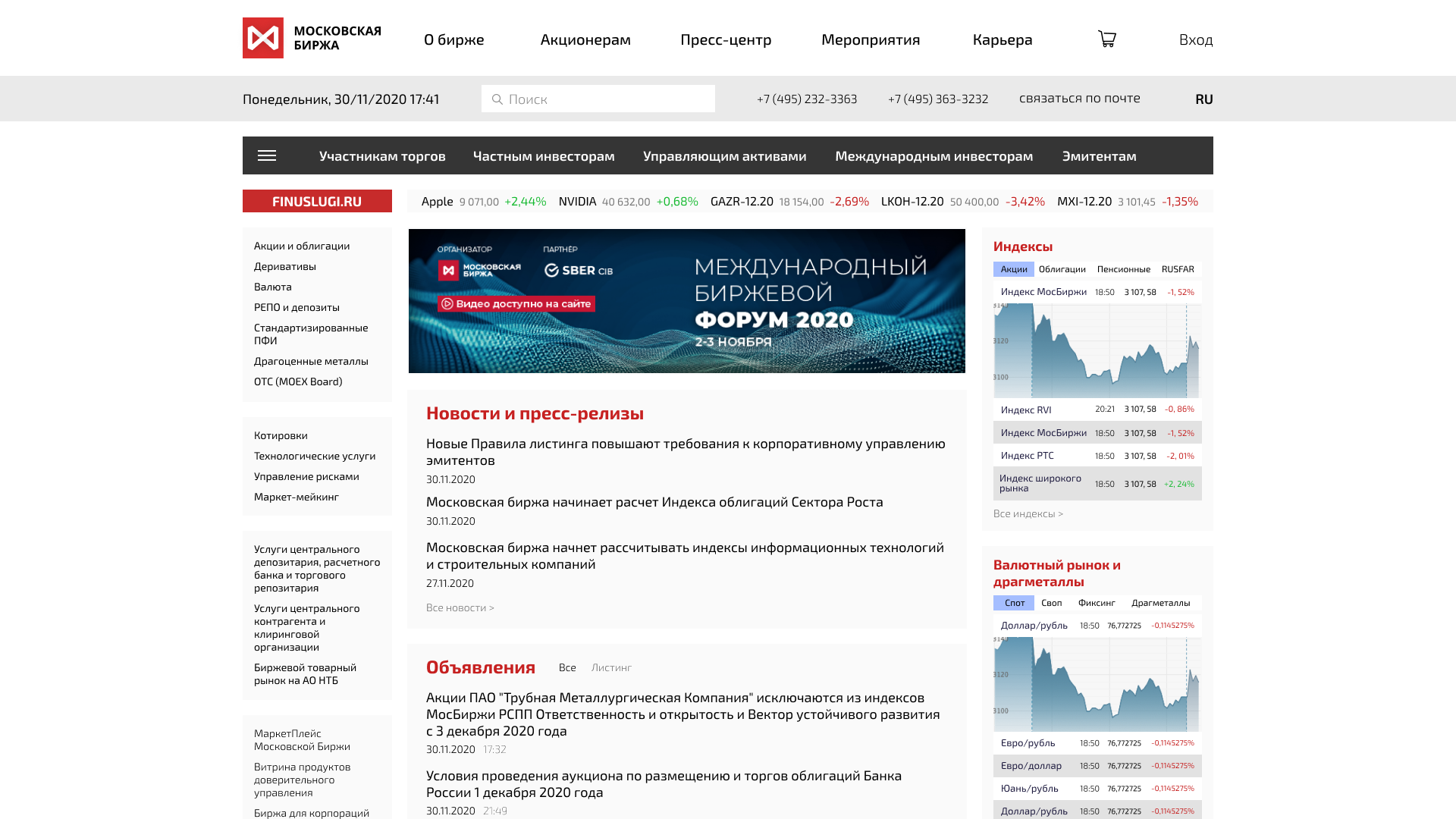Open the hamburger menu in the dark navigation bar

(267, 155)
